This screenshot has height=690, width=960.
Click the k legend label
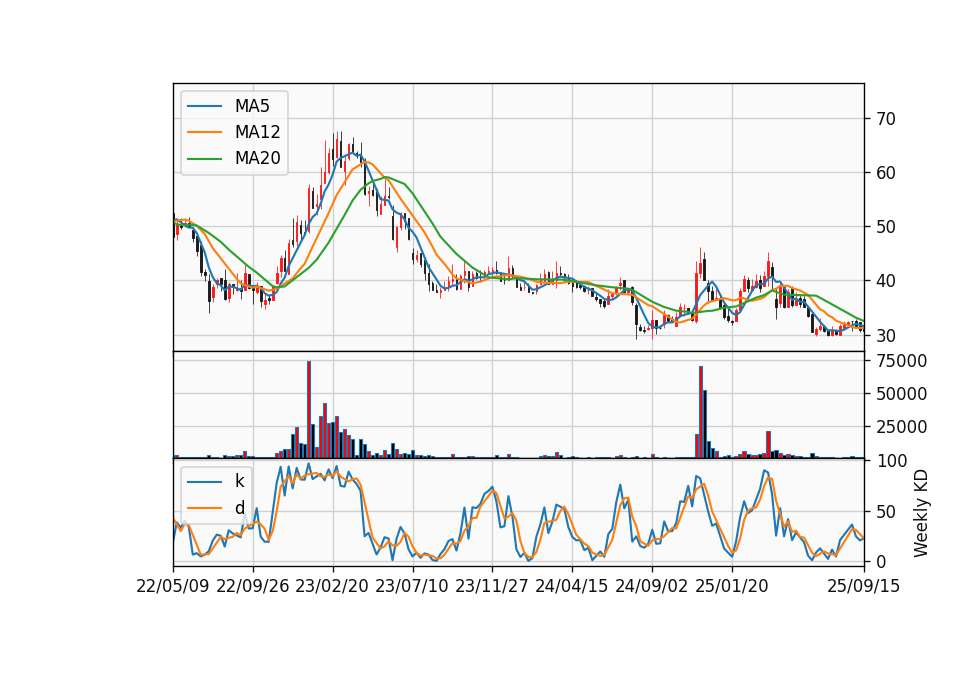coord(239,481)
